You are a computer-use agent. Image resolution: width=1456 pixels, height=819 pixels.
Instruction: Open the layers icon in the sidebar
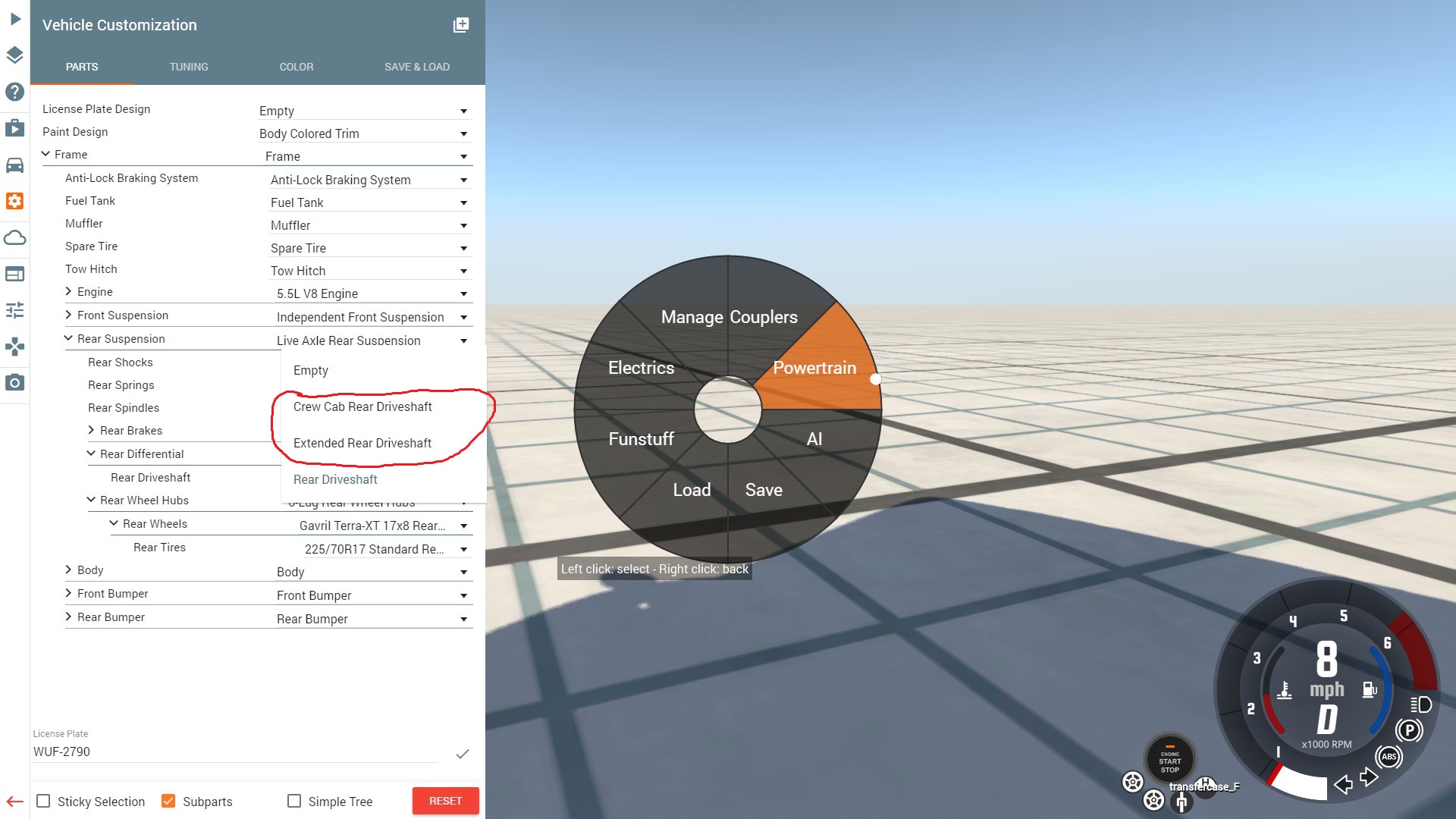pos(15,55)
